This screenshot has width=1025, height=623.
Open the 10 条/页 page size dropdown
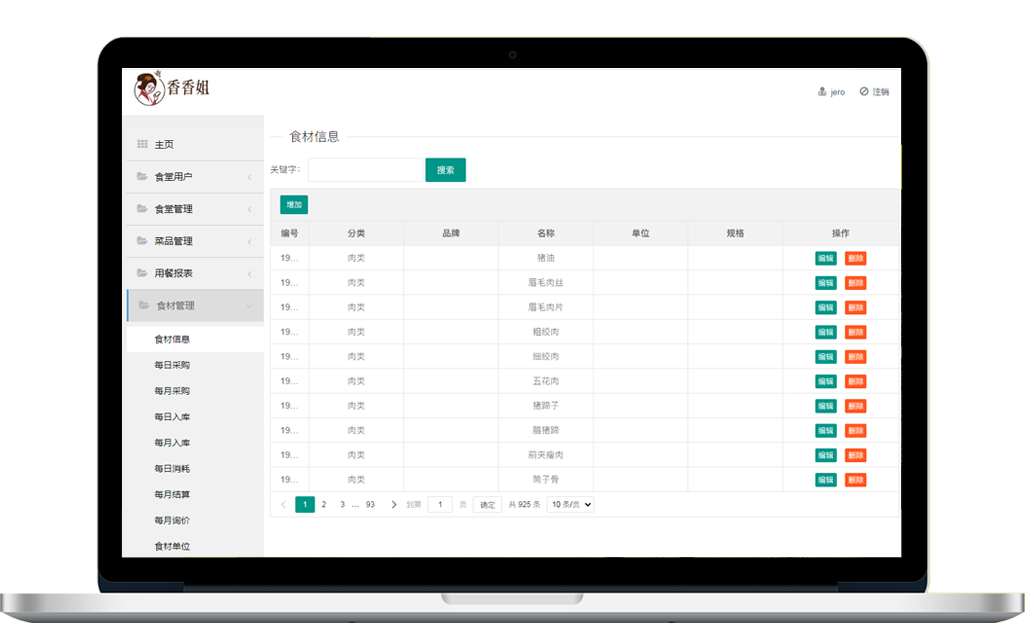click(570, 505)
